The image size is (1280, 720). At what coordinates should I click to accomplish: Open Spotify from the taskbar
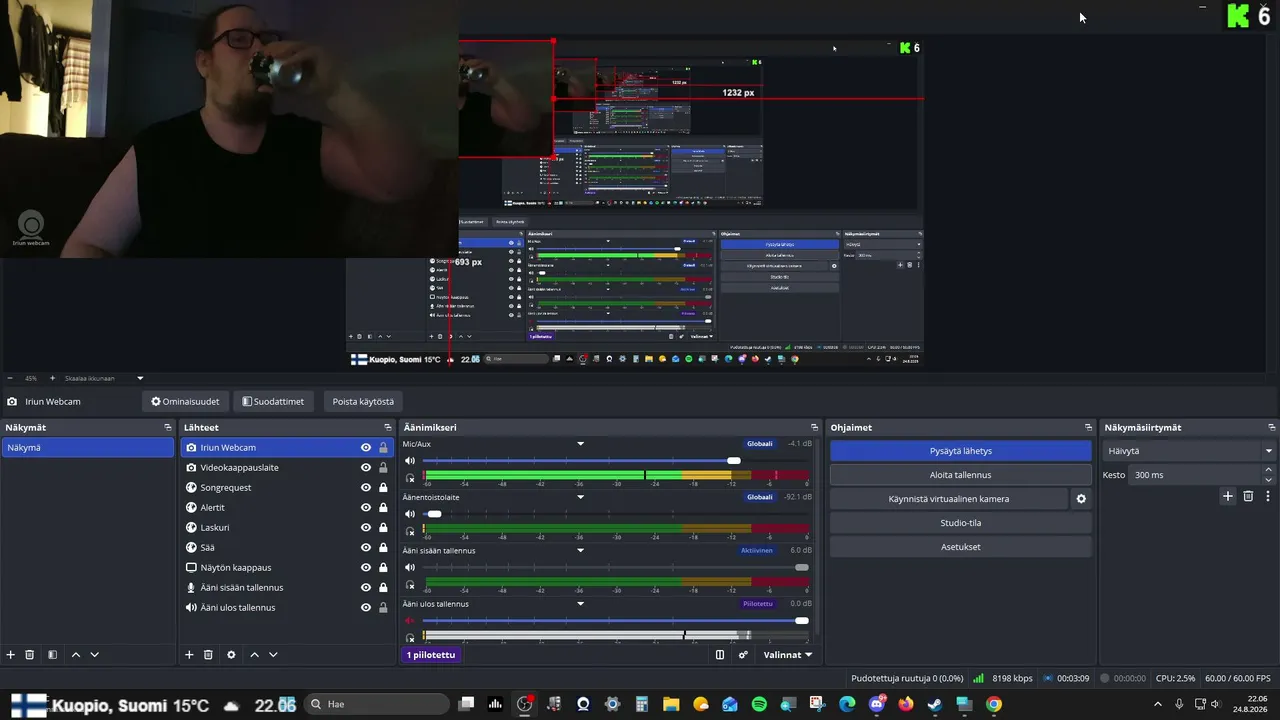coord(758,704)
